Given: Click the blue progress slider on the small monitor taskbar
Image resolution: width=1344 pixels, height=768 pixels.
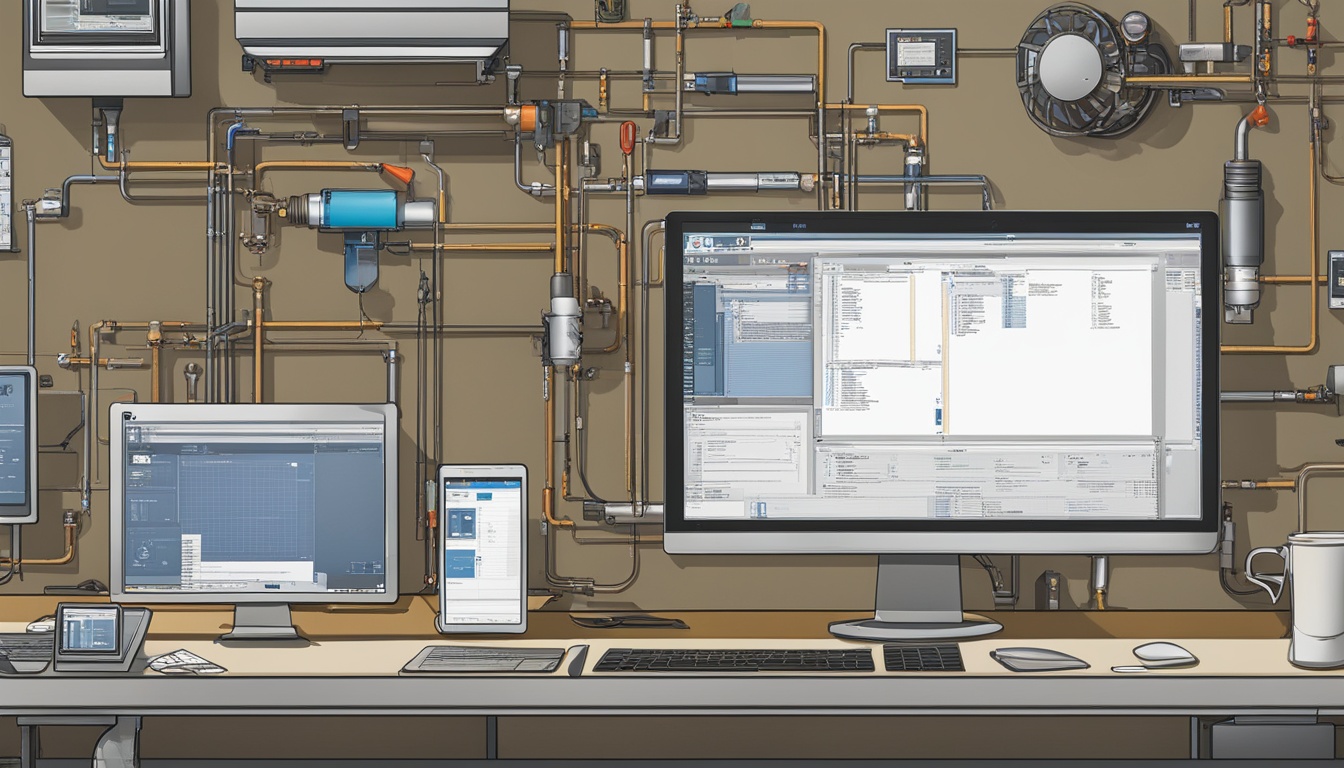Looking at the screenshot, I should (x=272, y=585).
